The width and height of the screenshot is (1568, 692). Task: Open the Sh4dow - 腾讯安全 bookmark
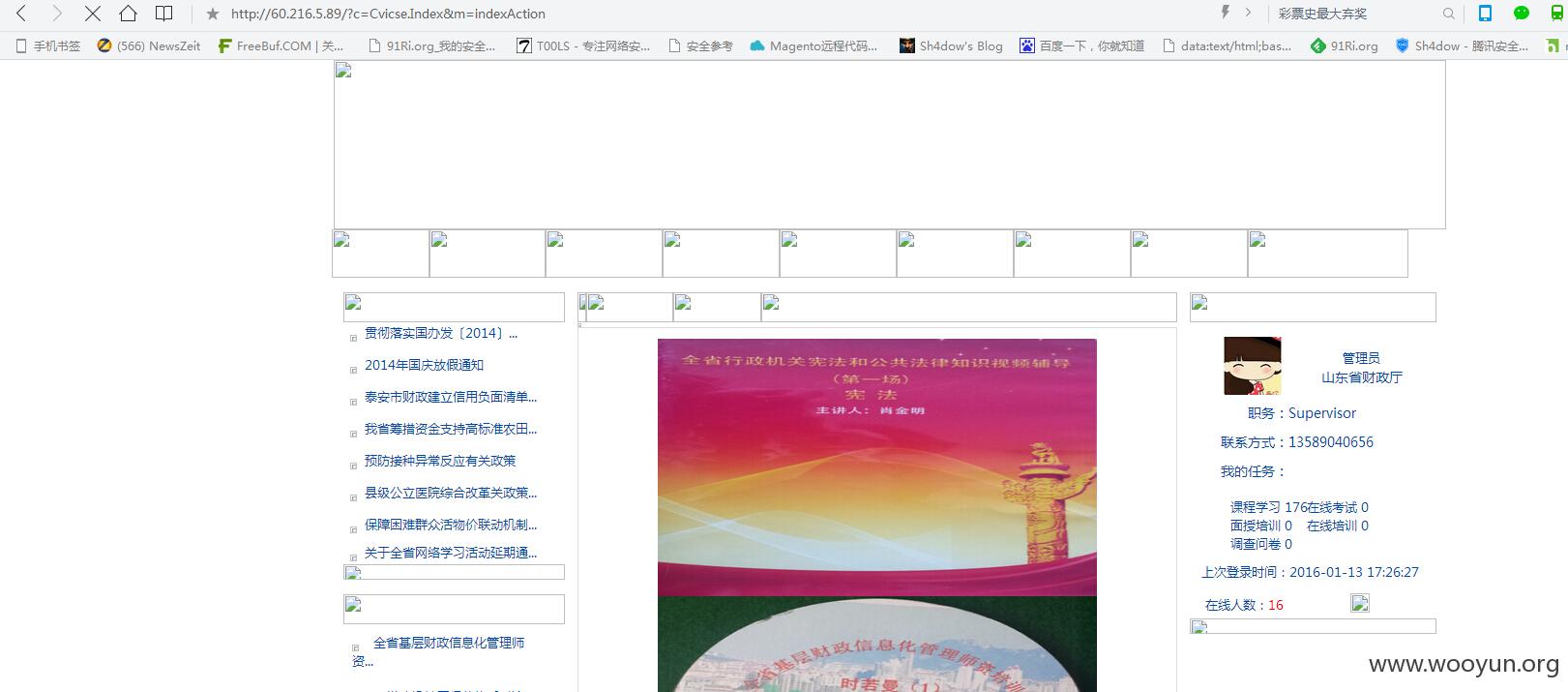[1462, 45]
